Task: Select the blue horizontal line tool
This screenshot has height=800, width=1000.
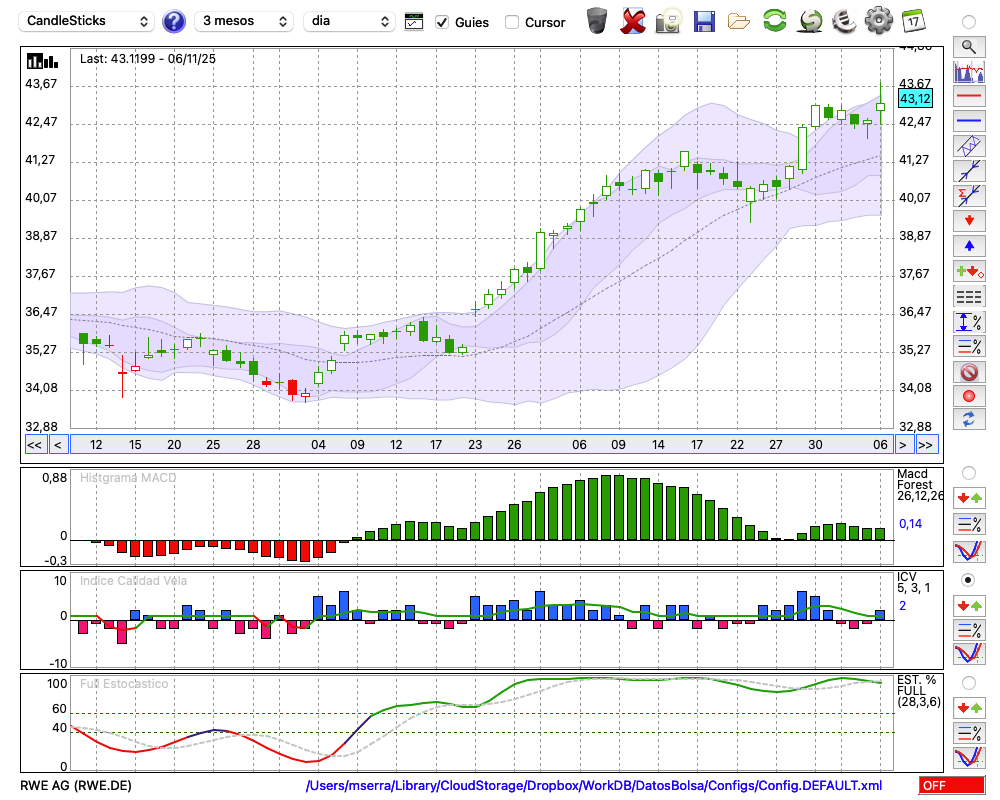Action: coord(968,121)
